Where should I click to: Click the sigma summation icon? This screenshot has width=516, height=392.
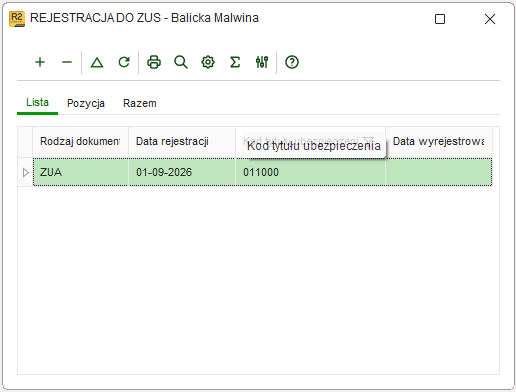coord(235,62)
